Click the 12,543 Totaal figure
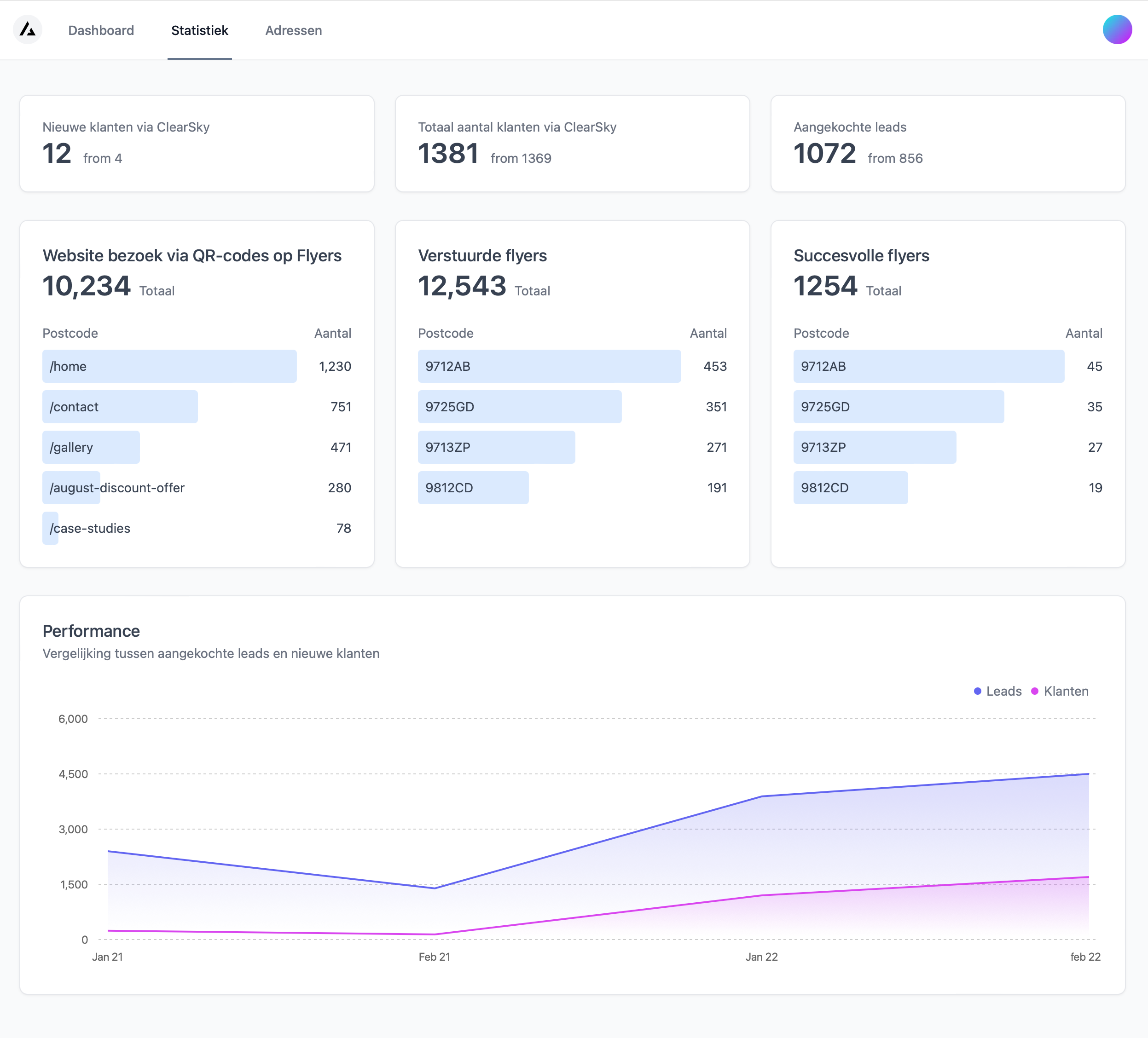Viewport: 1148px width, 1038px height. coord(484,286)
